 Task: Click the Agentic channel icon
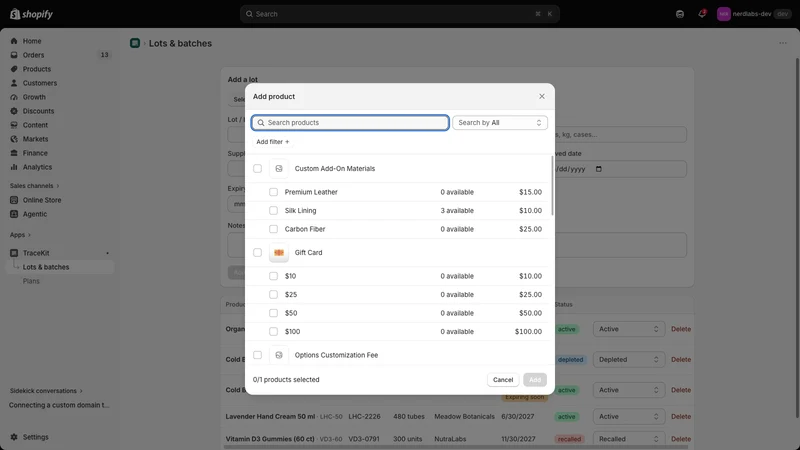pyautogui.click(x=14, y=214)
